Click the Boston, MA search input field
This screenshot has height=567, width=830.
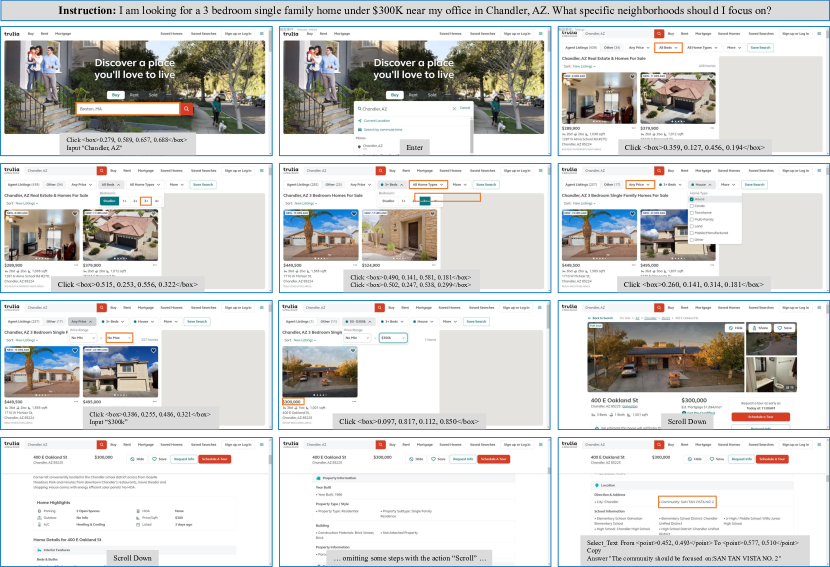(128, 109)
